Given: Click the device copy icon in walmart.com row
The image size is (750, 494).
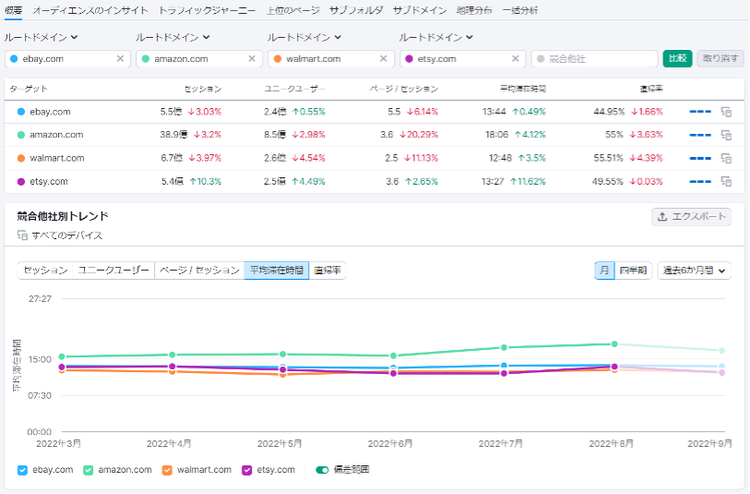Looking at the screenshot, I should tap(726, 158).
